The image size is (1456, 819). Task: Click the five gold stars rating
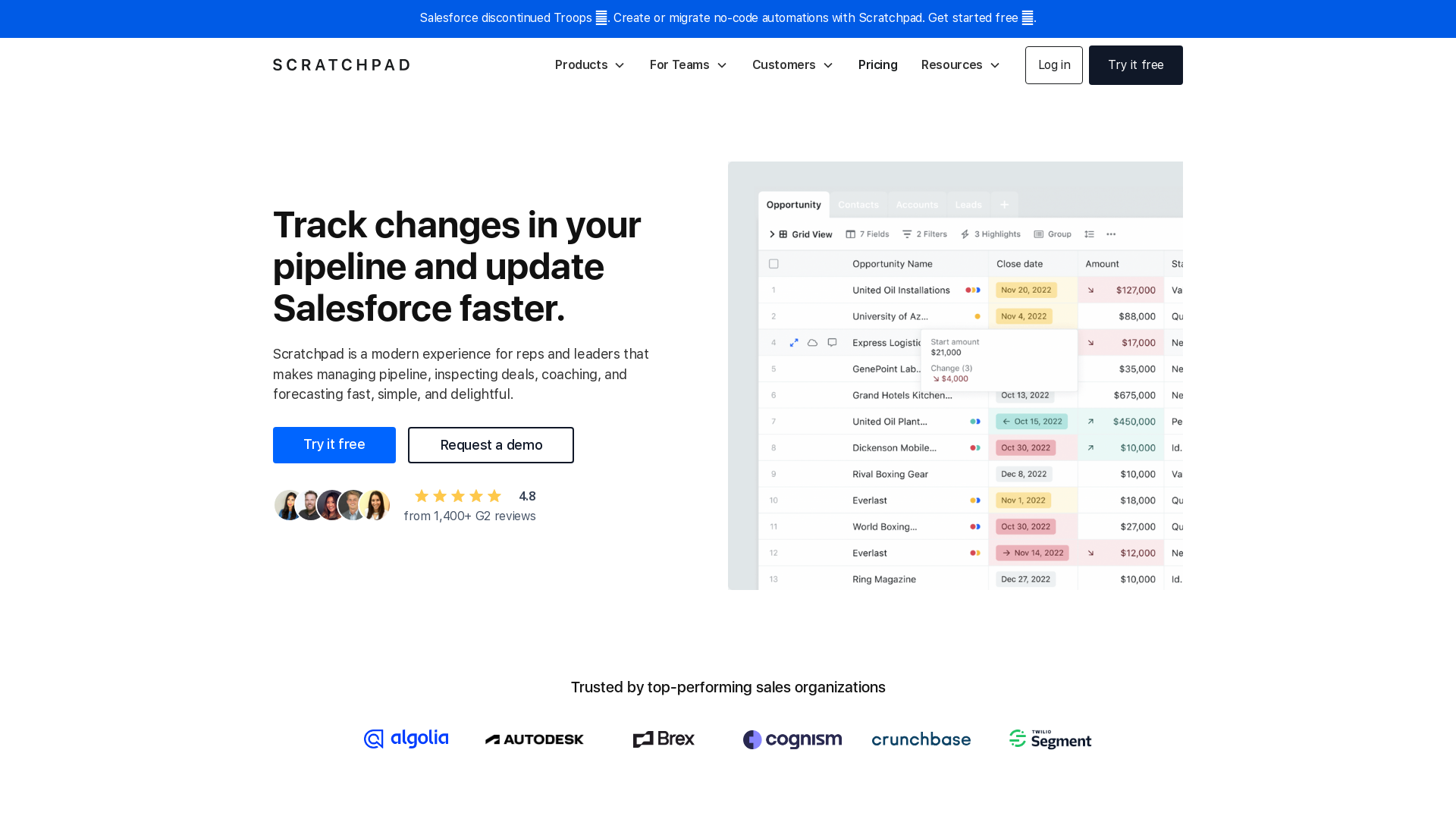(x=458, y=496)
